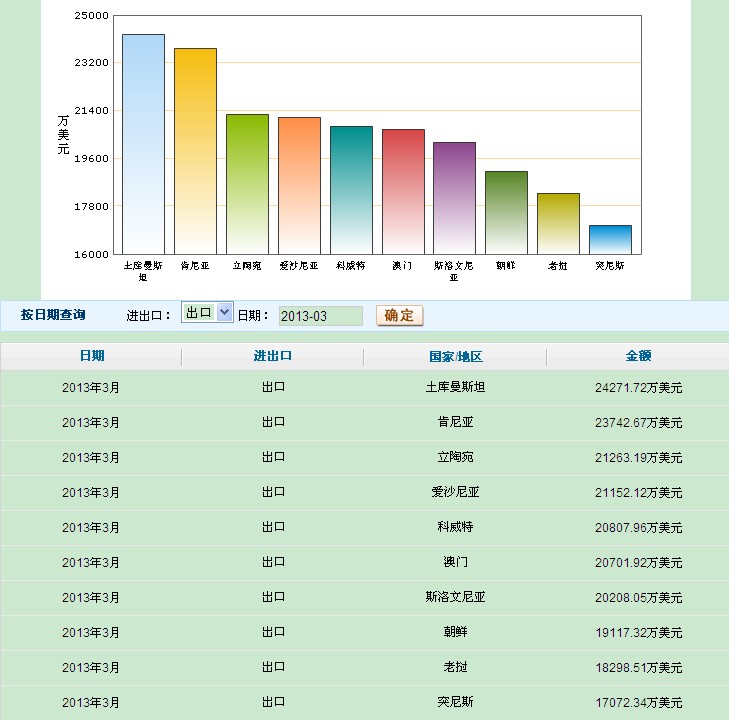This screenshot has height=720, width=729.
Task: Click the yellow 肯尼亚 bar in chart
Action: [195, 151]
